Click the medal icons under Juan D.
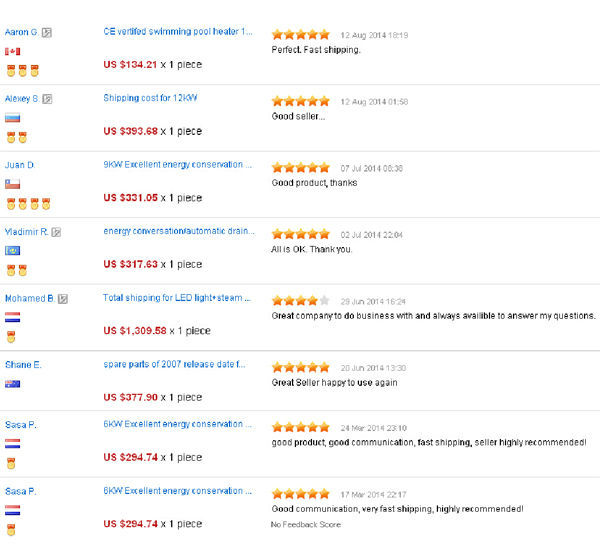The height and width of the screenshot is (553, 600). coord(29,204)
